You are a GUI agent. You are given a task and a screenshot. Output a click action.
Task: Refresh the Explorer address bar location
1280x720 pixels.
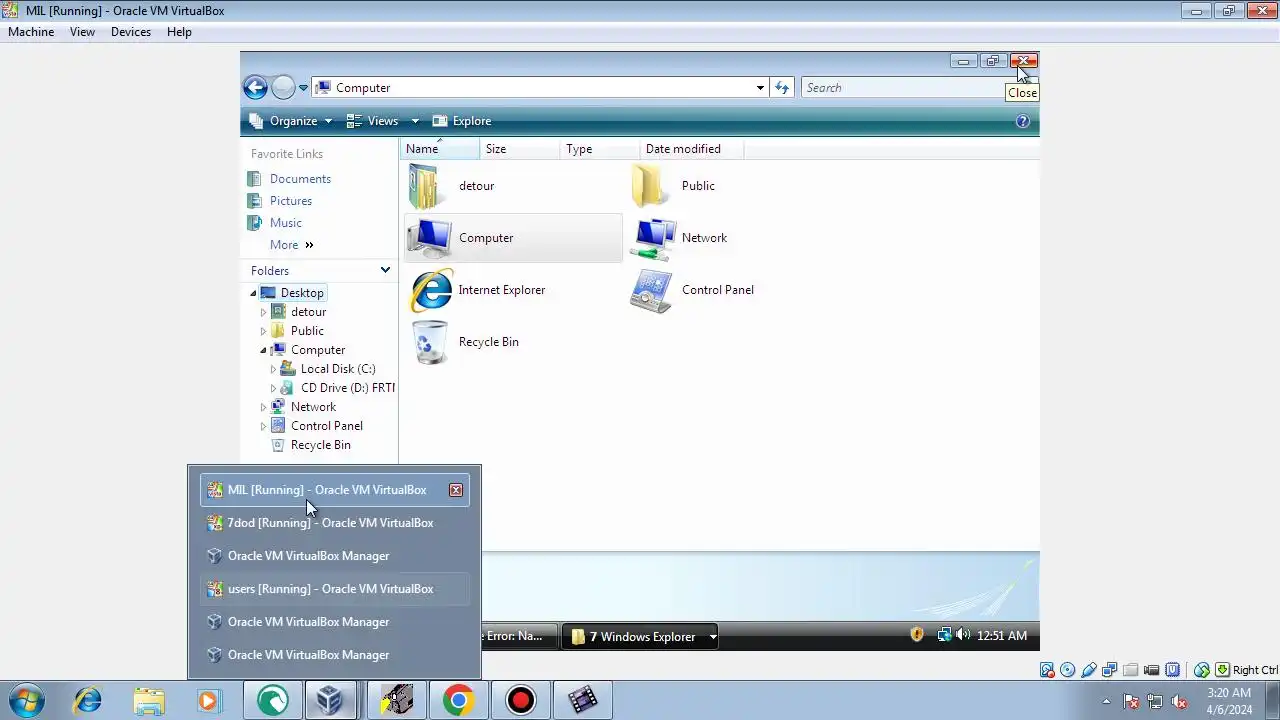[x=782, y=88]
